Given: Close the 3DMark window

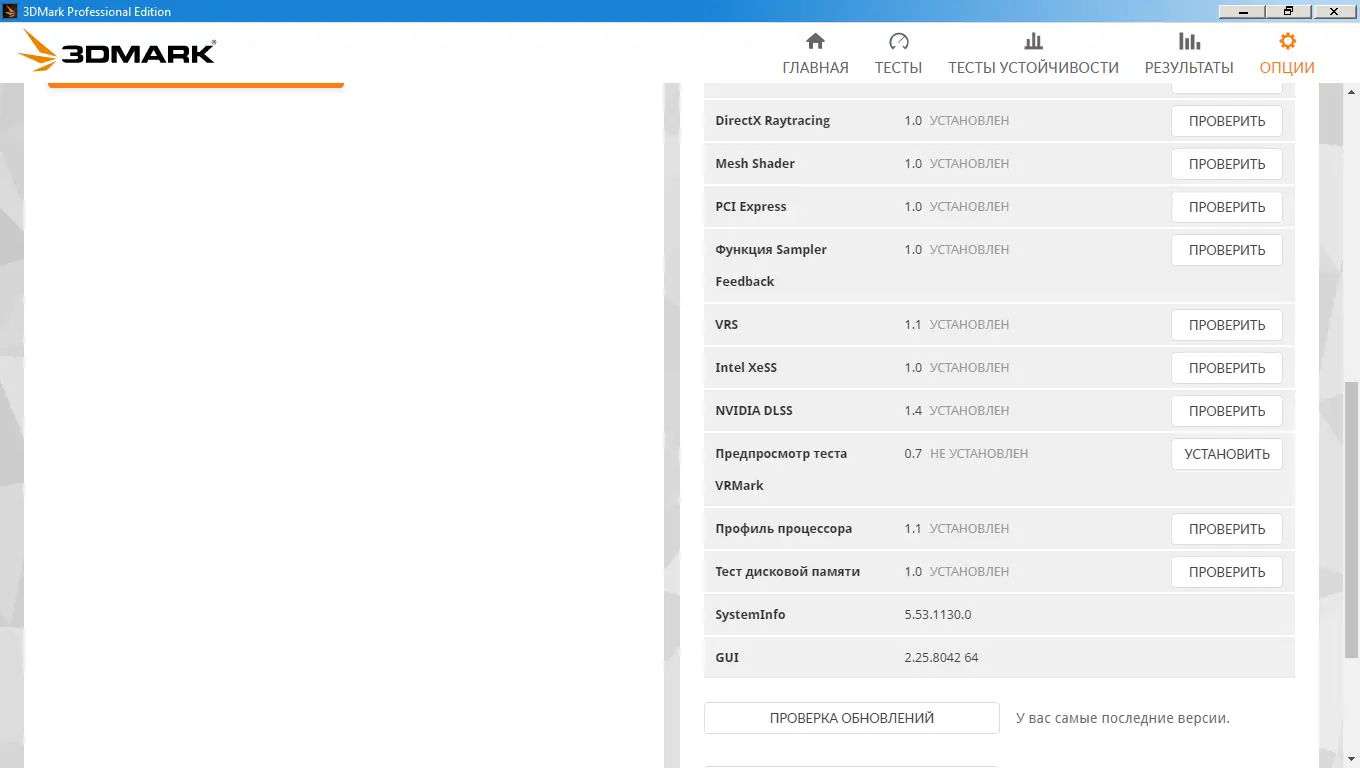Looking at the screenshot, I should (x=1335, y=11).
